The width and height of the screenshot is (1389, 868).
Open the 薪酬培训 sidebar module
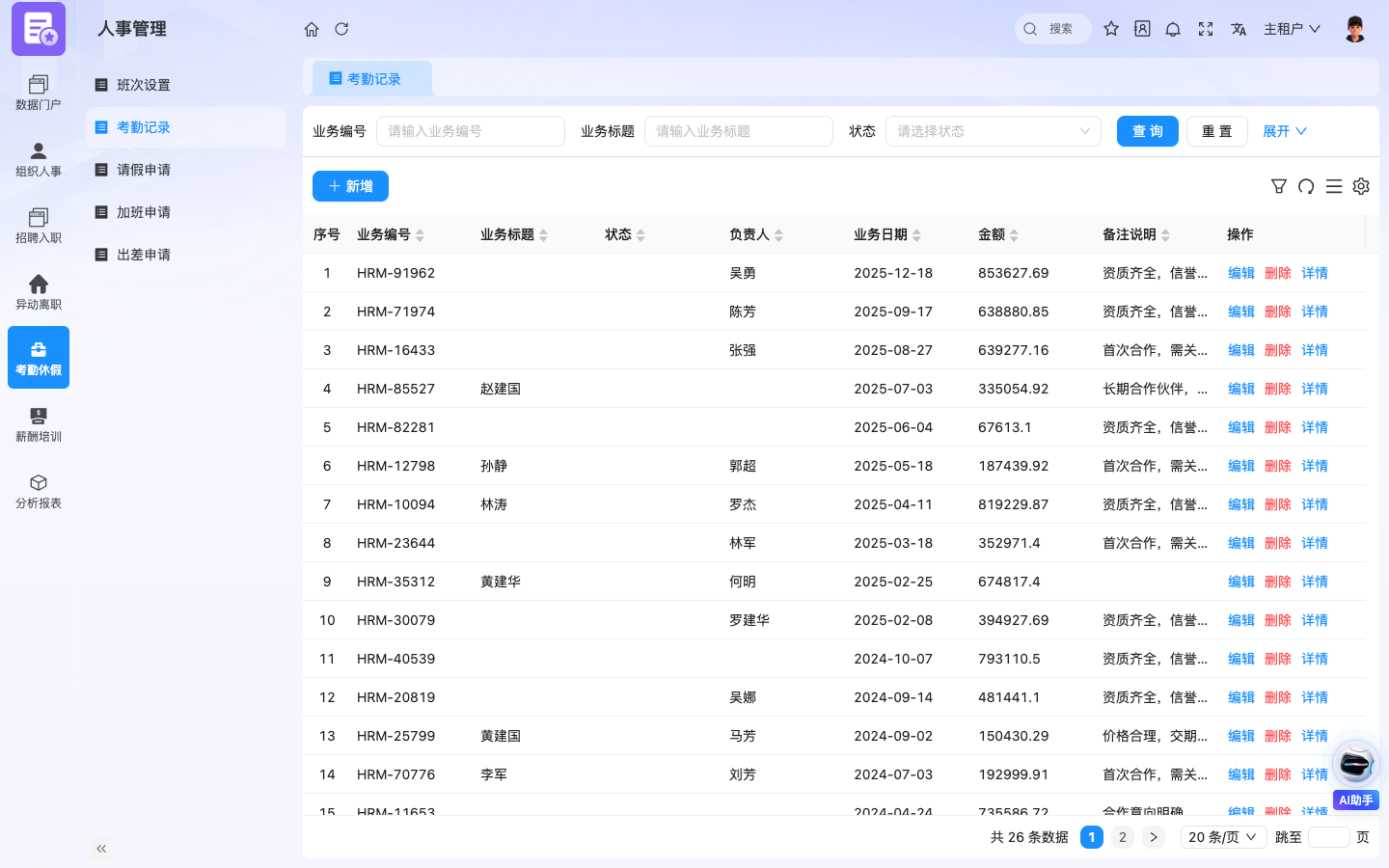(39, 424)
